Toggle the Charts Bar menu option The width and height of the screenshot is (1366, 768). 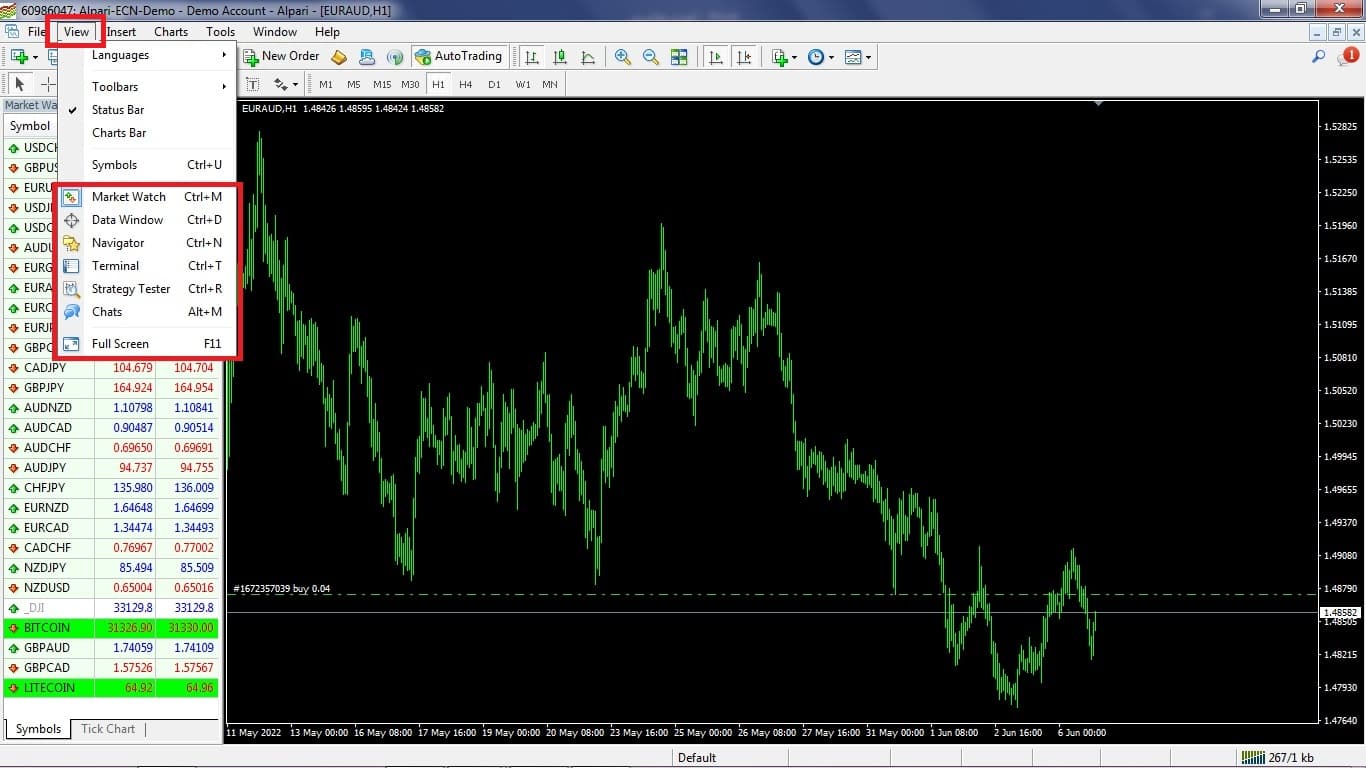[148, 133]
